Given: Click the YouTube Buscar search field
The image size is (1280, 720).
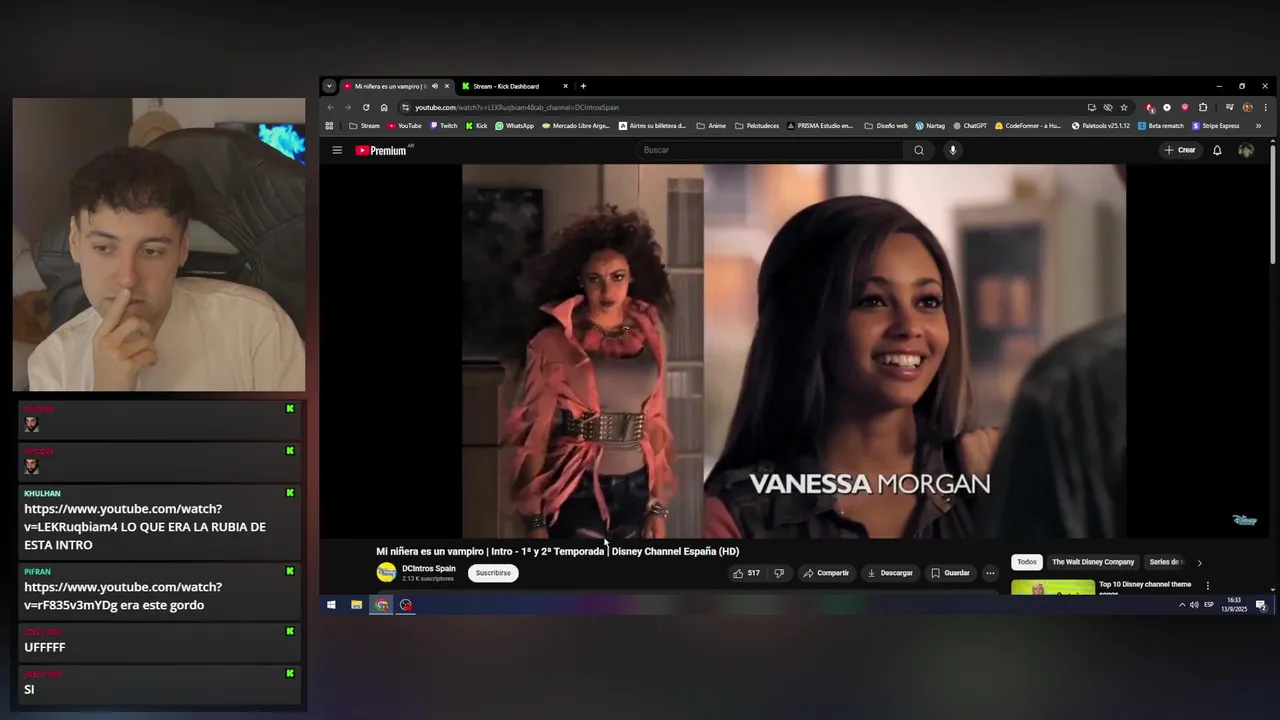Looking at the screenshot, I should point(770,150).
